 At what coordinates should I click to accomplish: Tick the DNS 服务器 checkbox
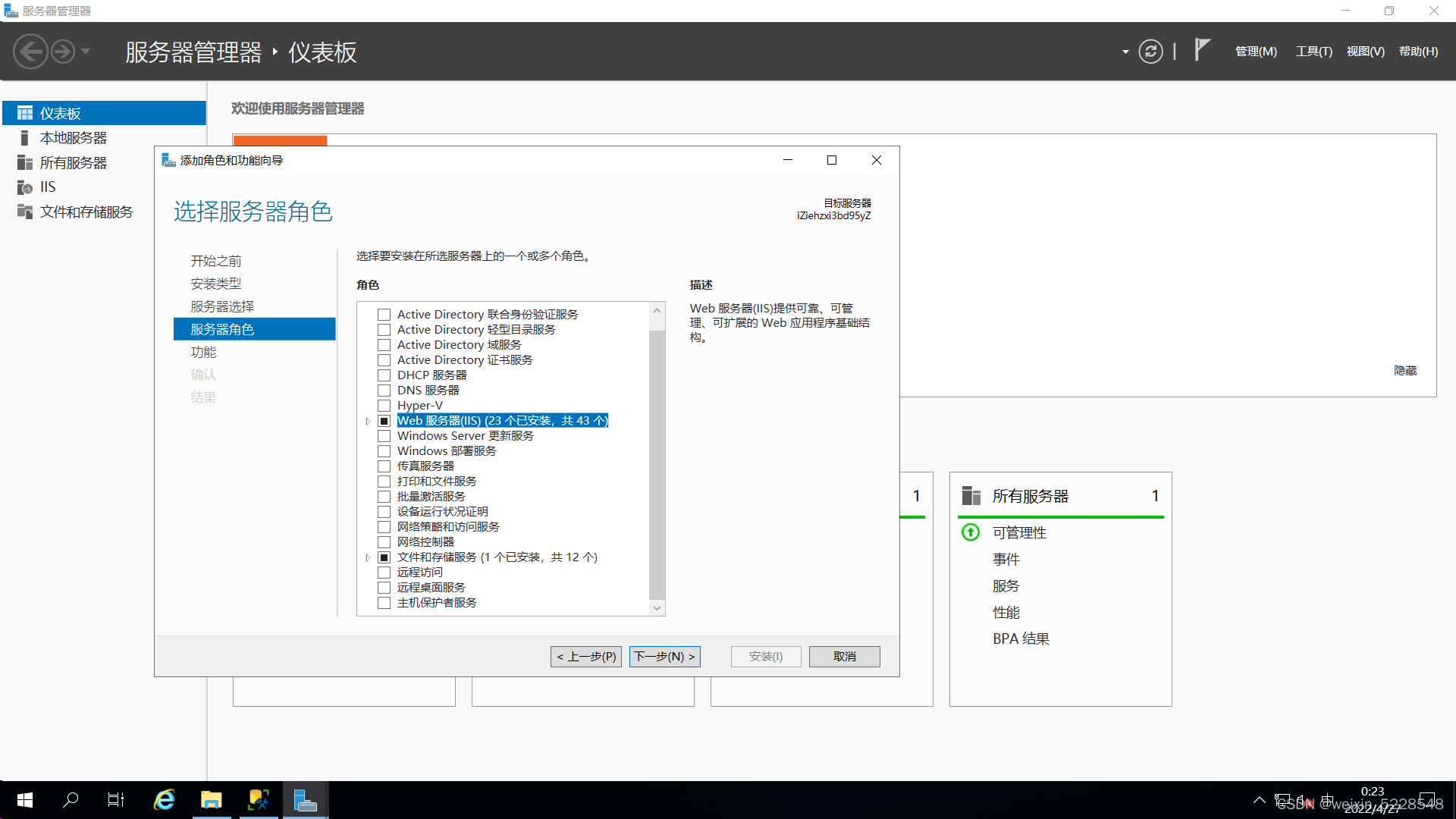(x=384, y=391)
